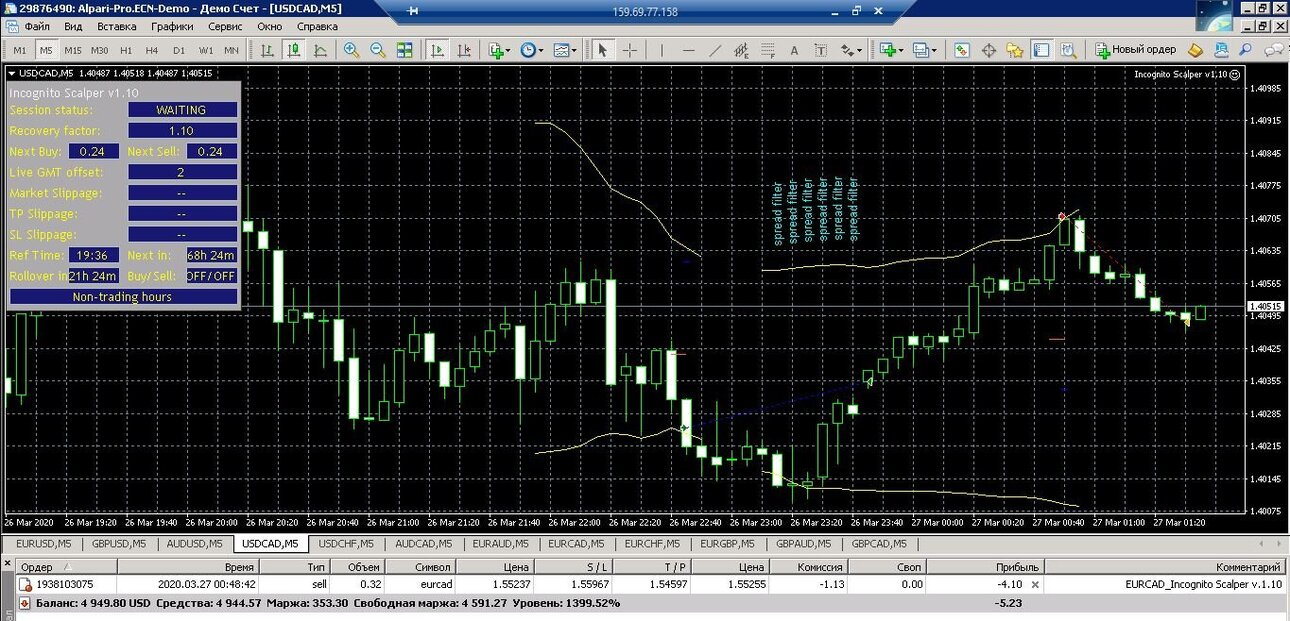Click the Recovery factor value 1.10
The image size is (1290, 621).
point(182,131)
